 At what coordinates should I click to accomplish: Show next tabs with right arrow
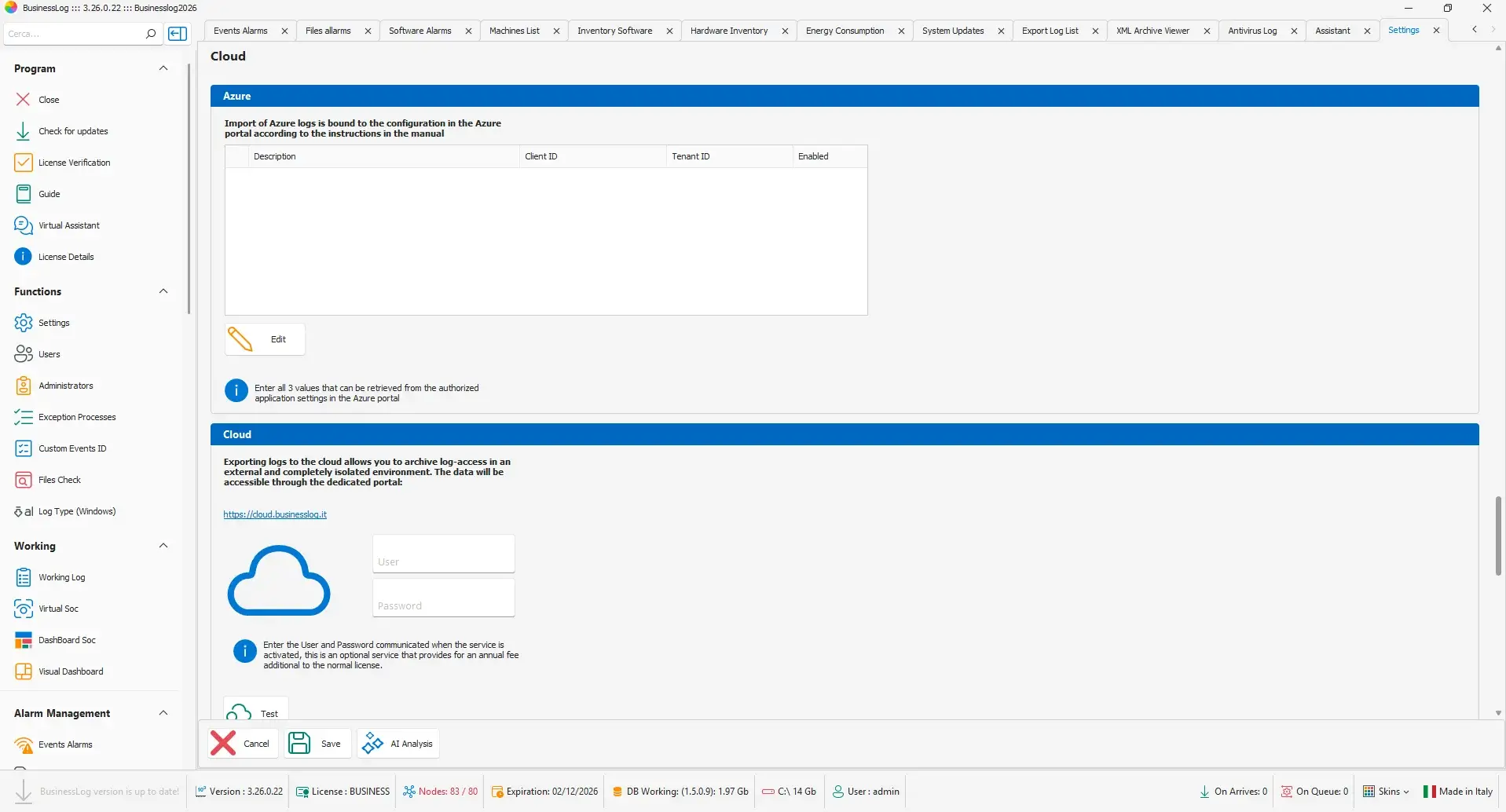1493,30
